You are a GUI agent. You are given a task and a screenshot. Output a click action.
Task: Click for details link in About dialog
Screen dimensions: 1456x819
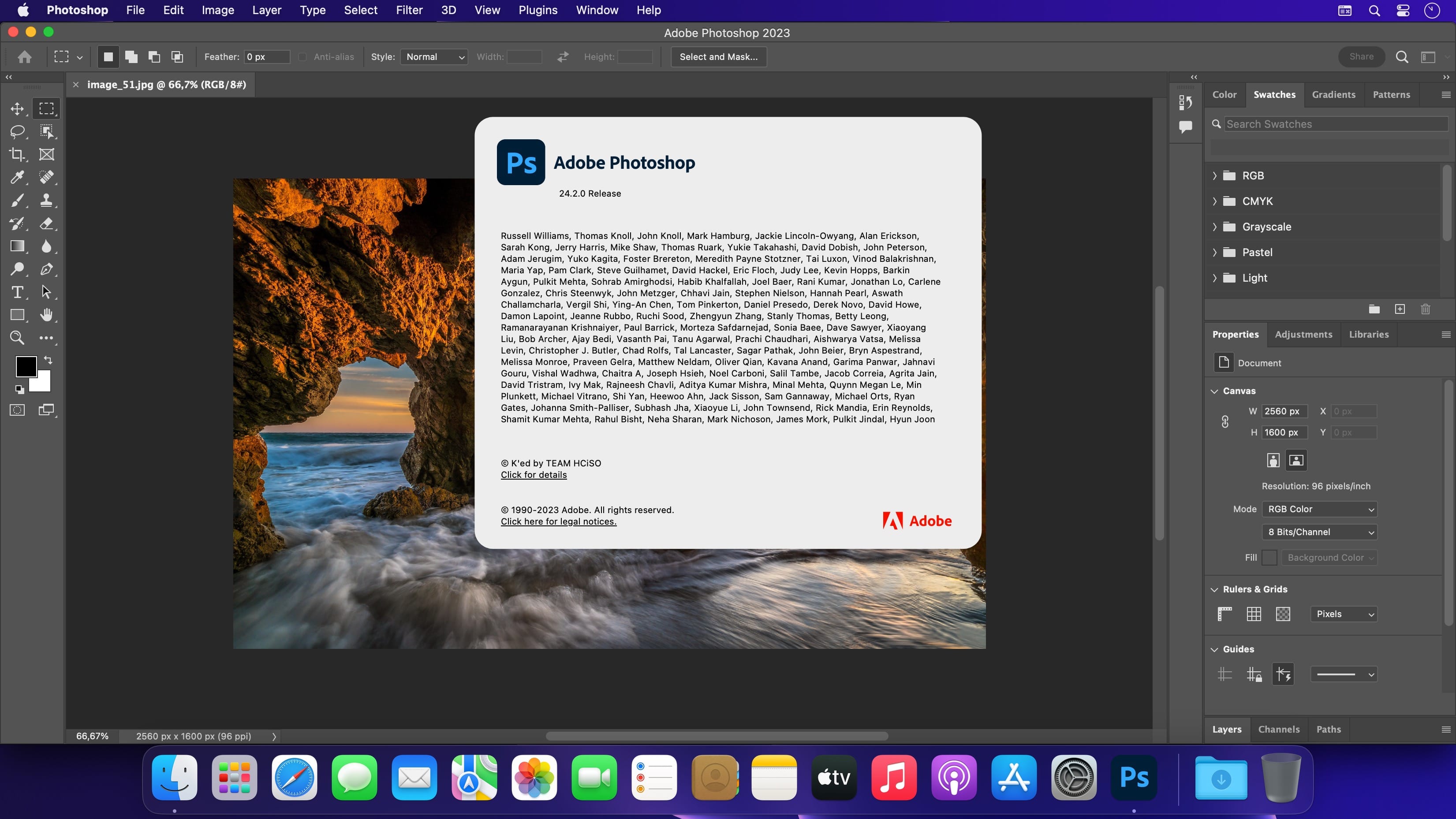click(534, 474)
